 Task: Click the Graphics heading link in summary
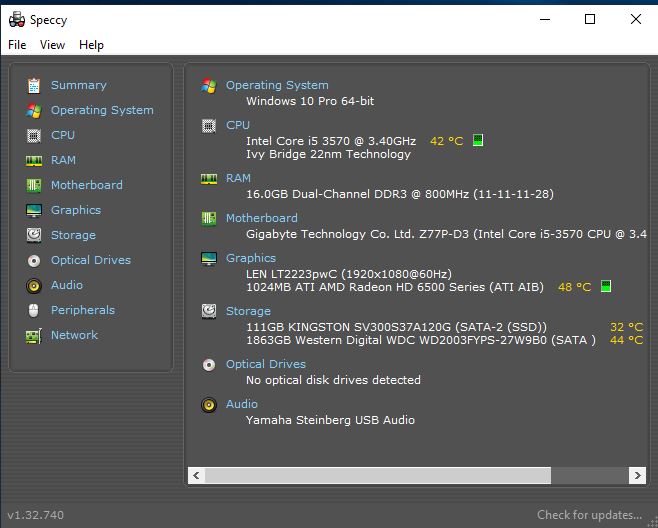point(251,258)
